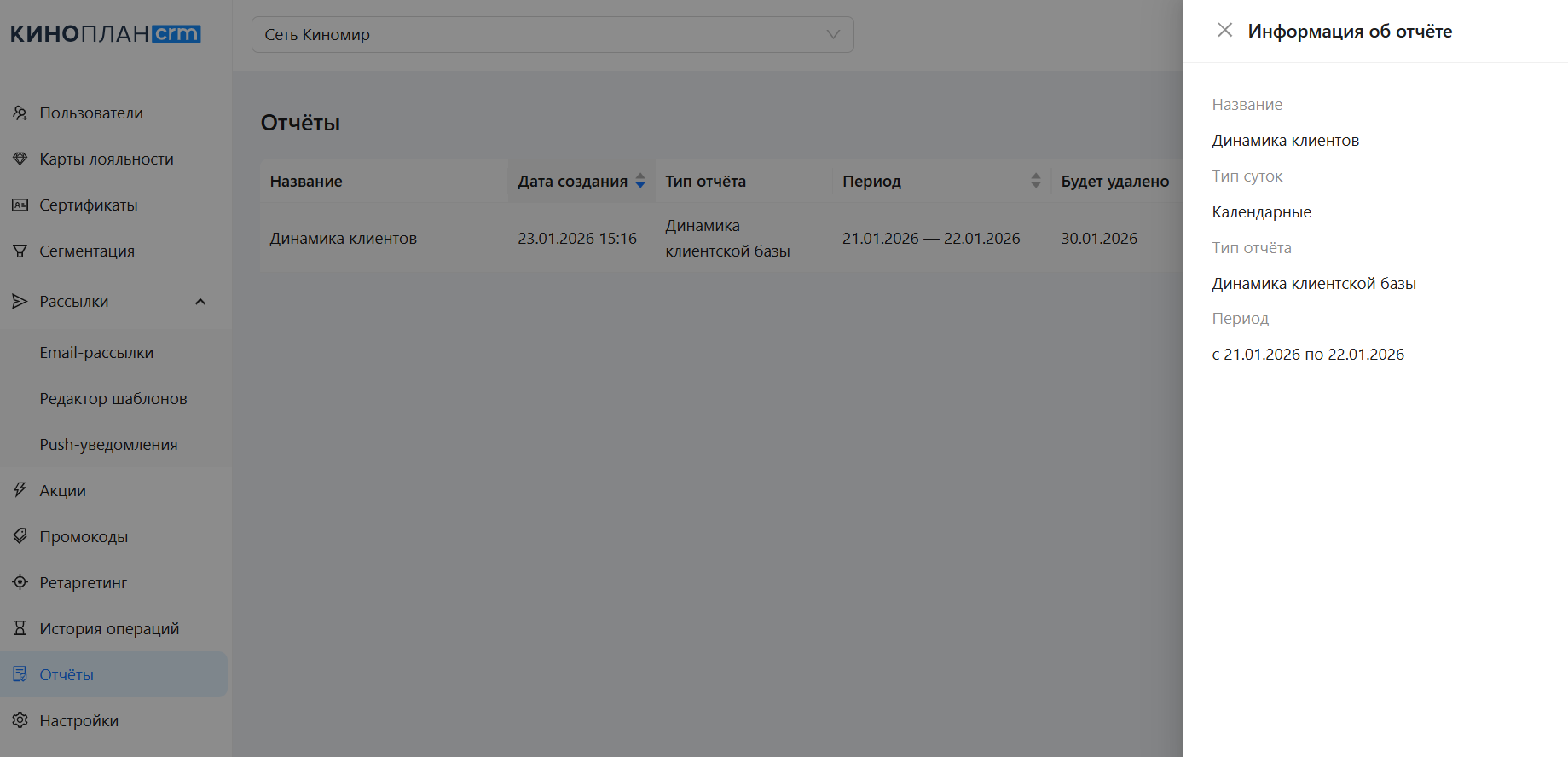Select the Динамика клиентов report row
1568x757 pixels.
(x=344, y=239)
